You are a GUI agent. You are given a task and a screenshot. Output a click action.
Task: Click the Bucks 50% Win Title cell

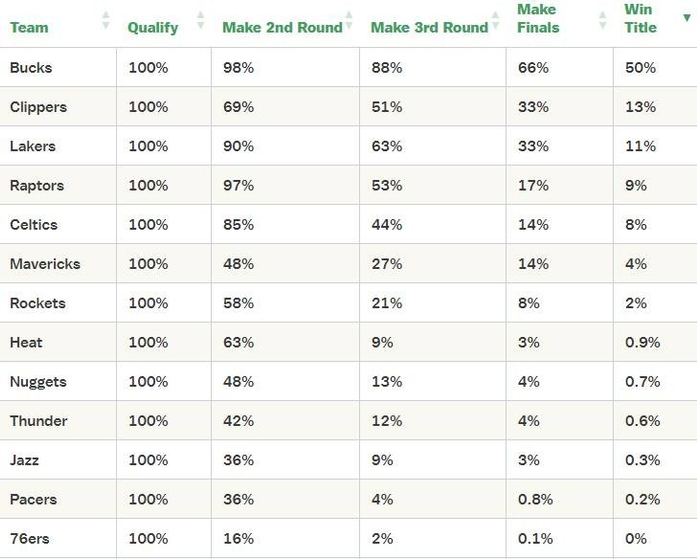point(640,68)
